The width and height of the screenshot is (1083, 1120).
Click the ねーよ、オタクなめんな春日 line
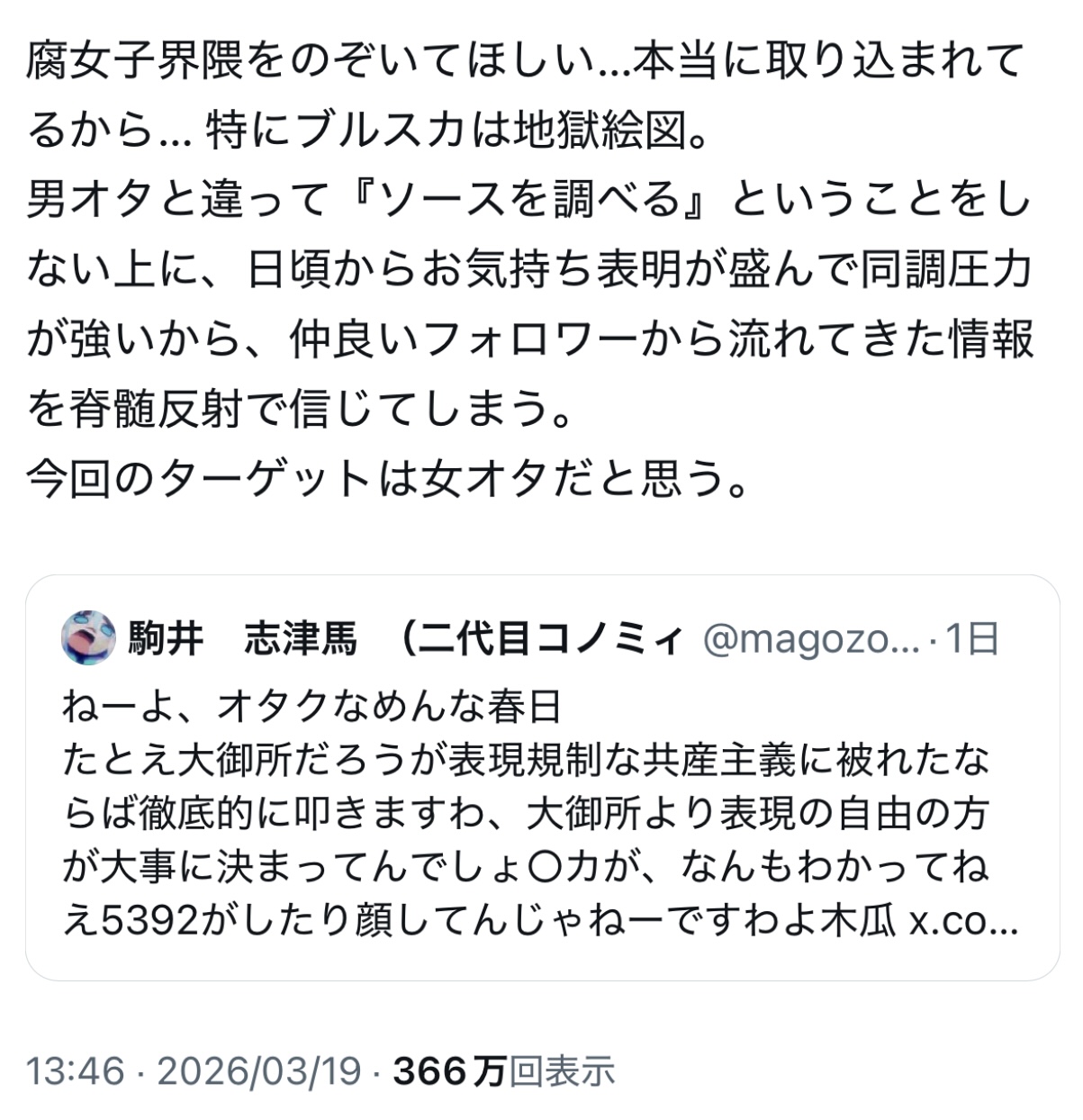[x=311, y=708]
